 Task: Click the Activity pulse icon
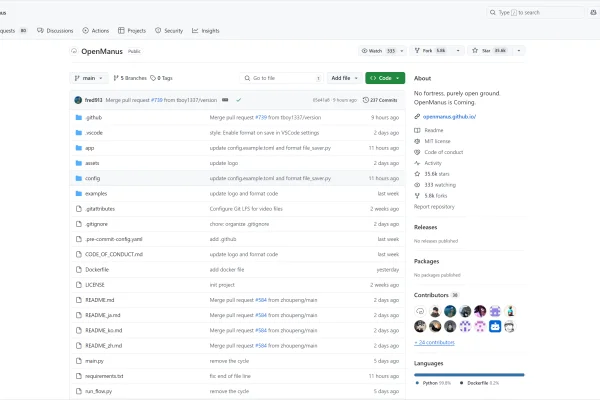[x=417, y=163]
